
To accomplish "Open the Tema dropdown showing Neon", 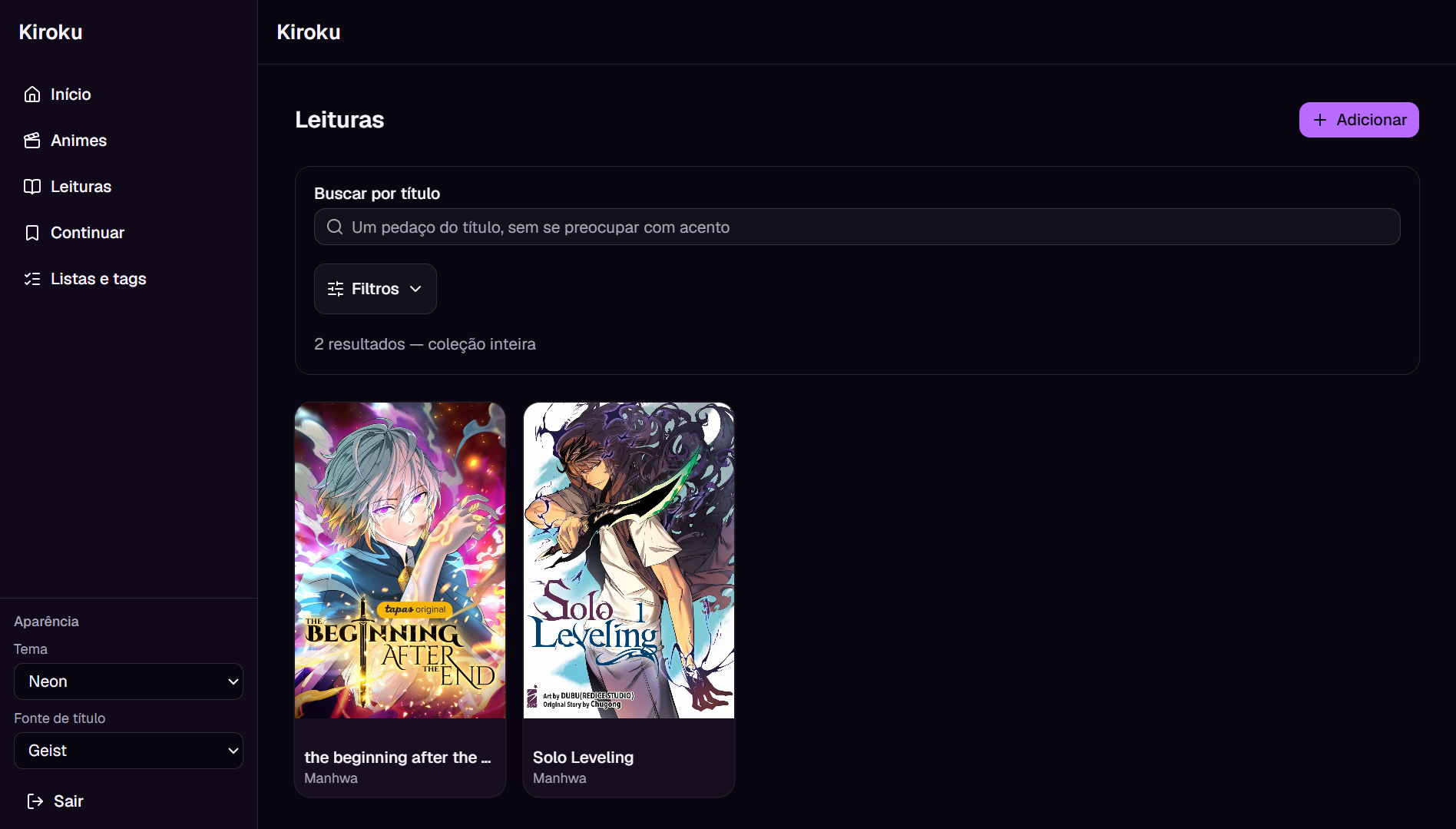I will pyautogui.click(x=128, y=681).
